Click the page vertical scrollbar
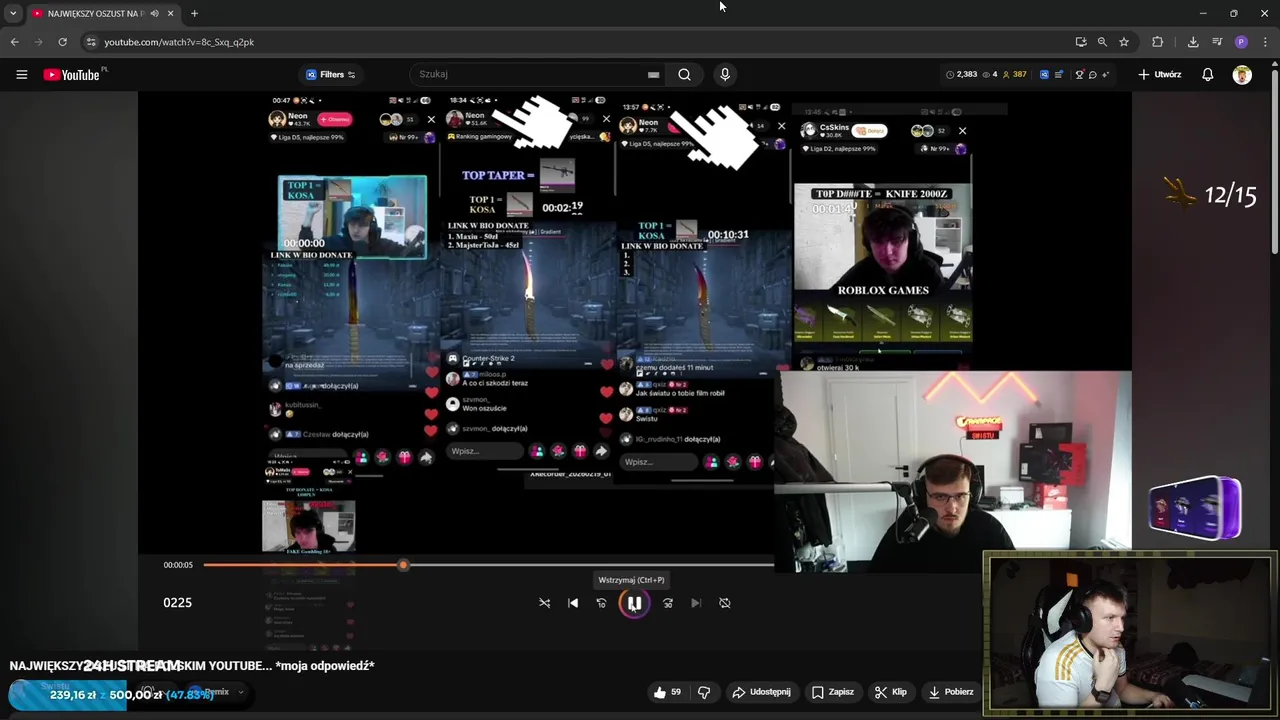 click(1275, 160)
